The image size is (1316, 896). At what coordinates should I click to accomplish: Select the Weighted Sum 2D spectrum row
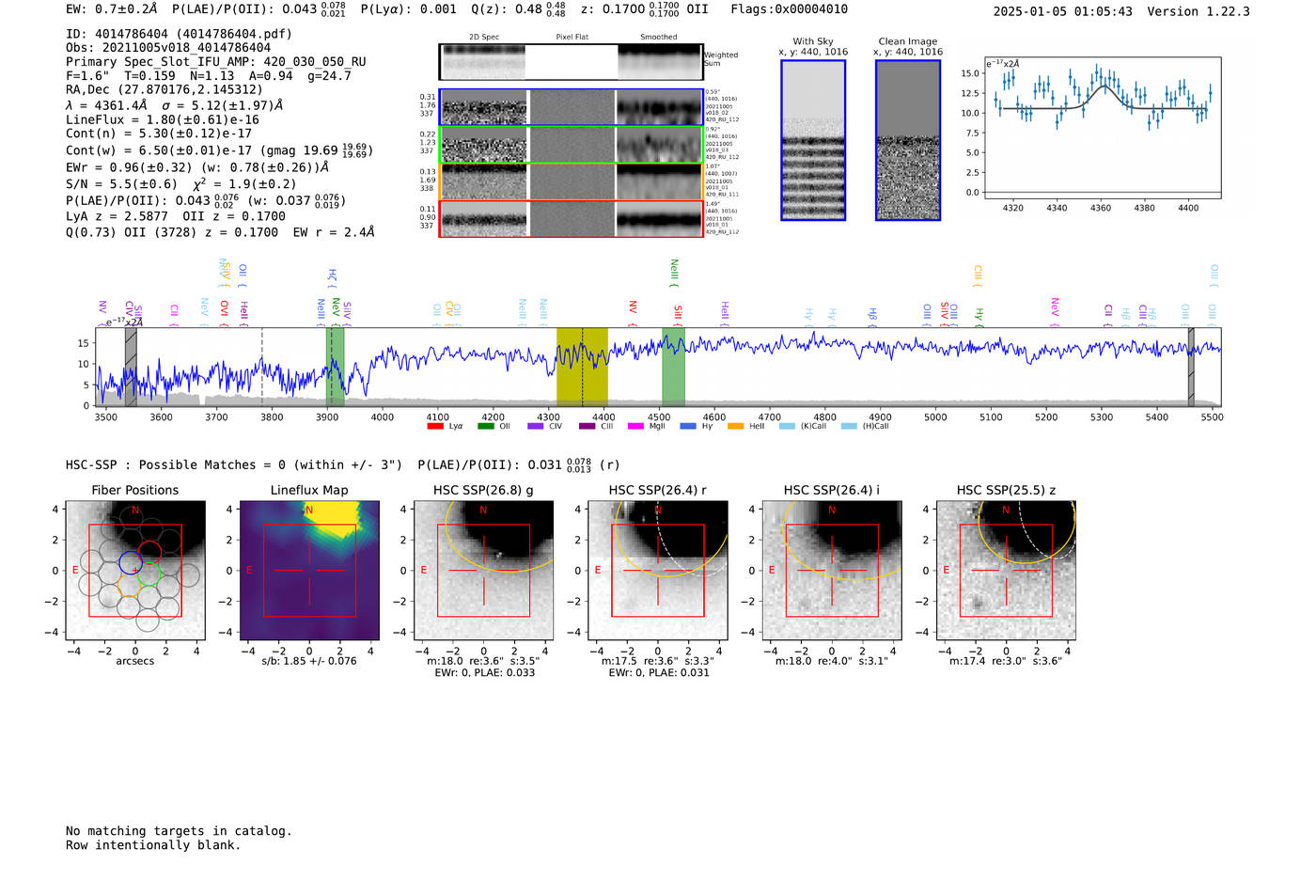(x=572, y=62)
